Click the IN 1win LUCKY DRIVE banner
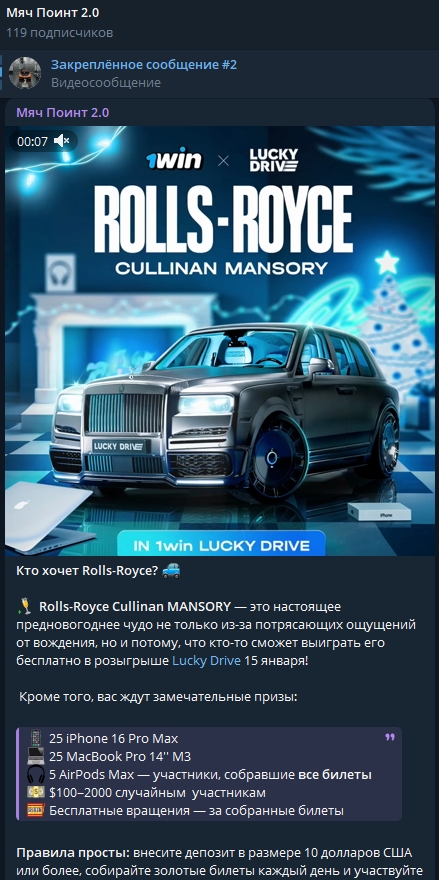Viewport: 439px width, 880px height. 221,544
